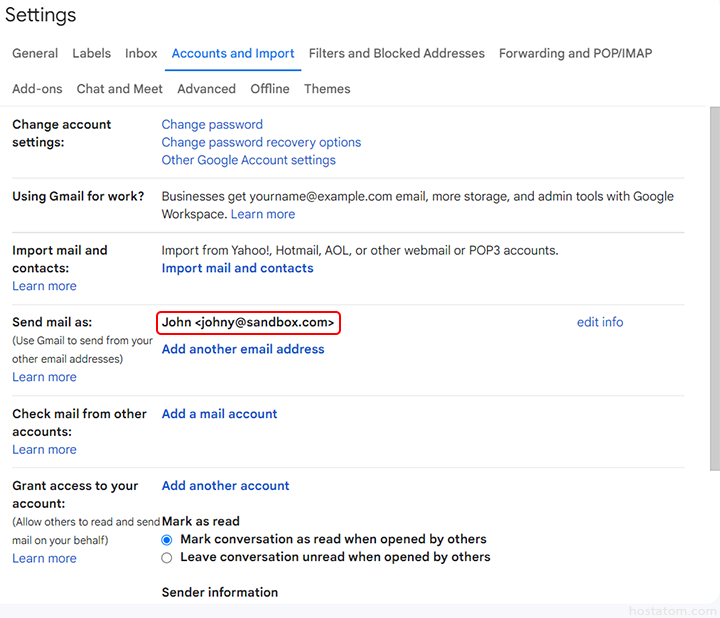Switch to the Offline tab
The height and width of the screenshot is (618, 720).
pos(270,88)
